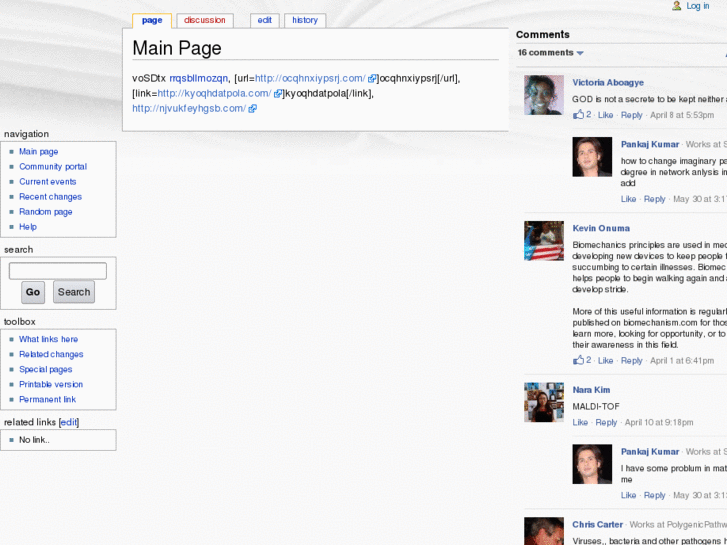Click external link icon after kyoqhdatpola.com
Image resolution: width=727 pixels, height=545 pixels.
pyautogui.click(x=278, y=94)
